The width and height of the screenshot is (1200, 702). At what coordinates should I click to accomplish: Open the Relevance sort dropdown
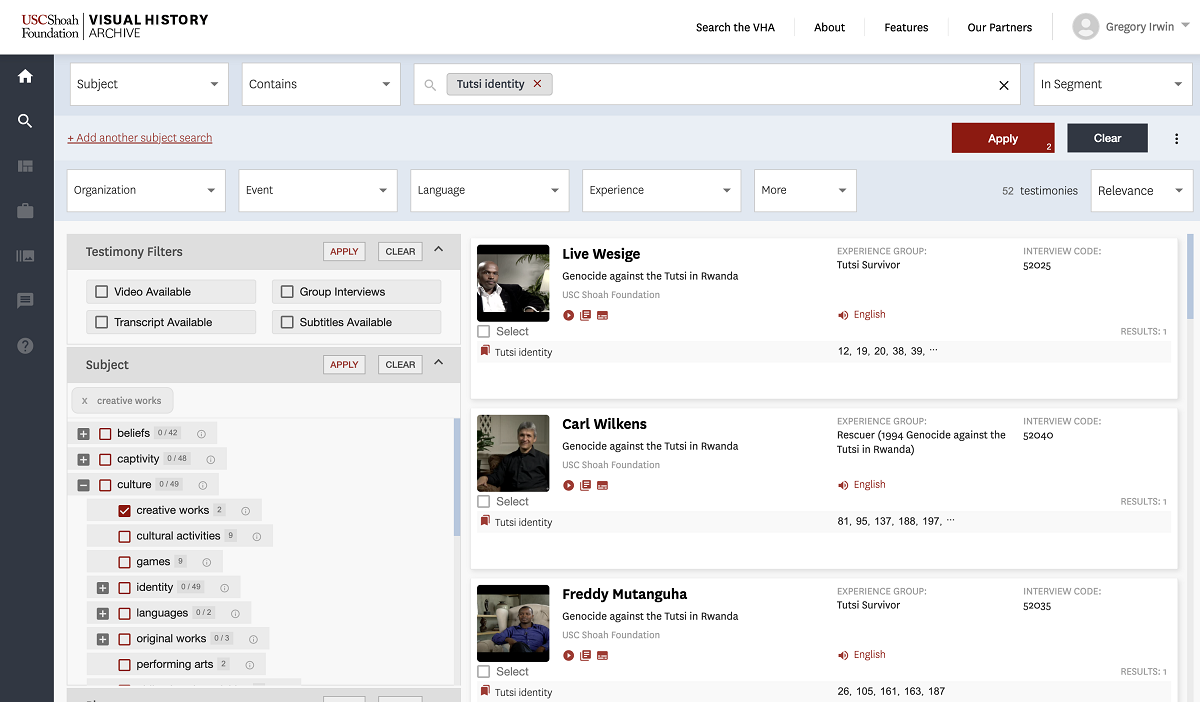pos(1141,190)
